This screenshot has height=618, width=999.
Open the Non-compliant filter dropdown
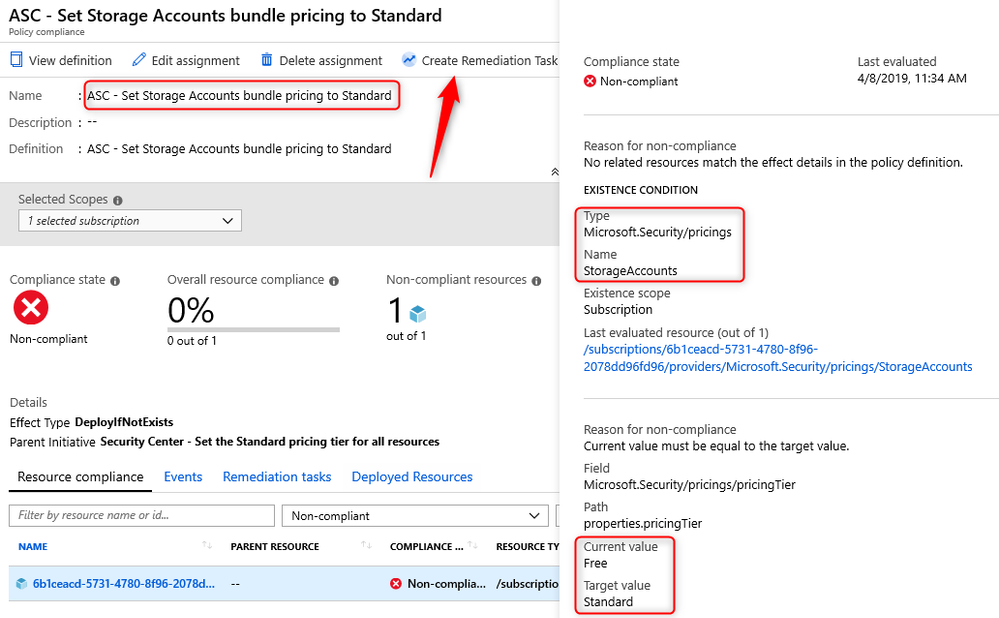(415, 515)
